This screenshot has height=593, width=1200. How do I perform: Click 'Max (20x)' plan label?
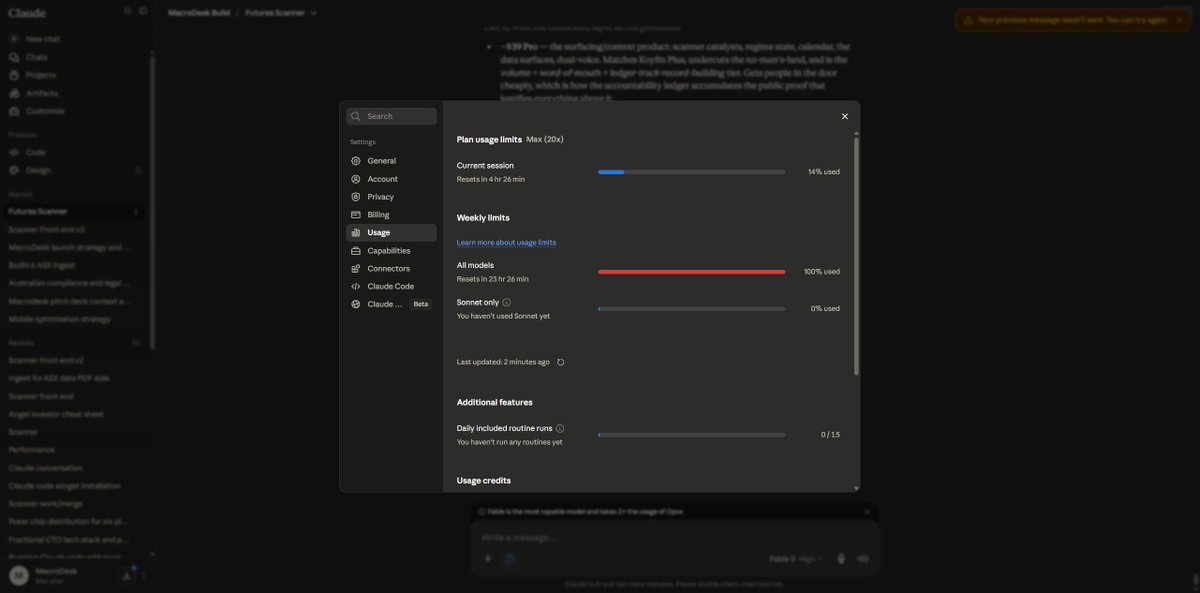click(545, 139)
